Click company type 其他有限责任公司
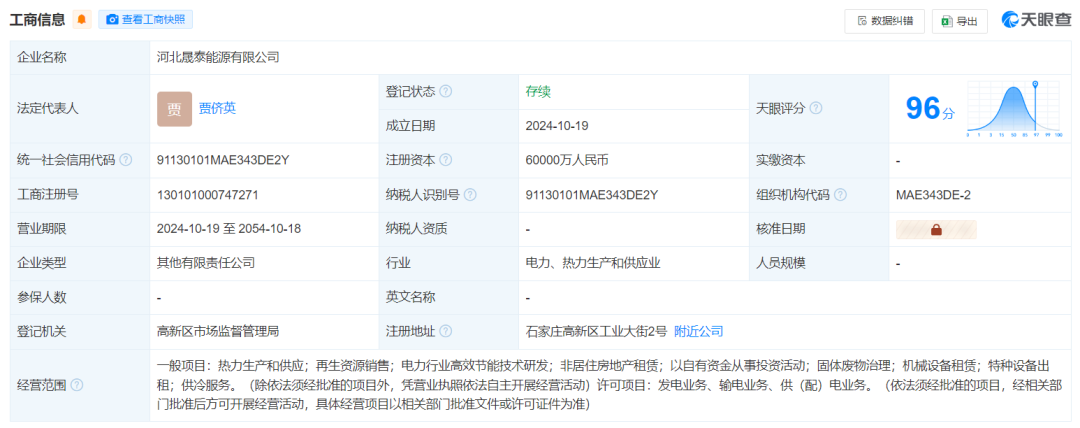The width and height of the screenshot is (1080, 428). point(206,263)
